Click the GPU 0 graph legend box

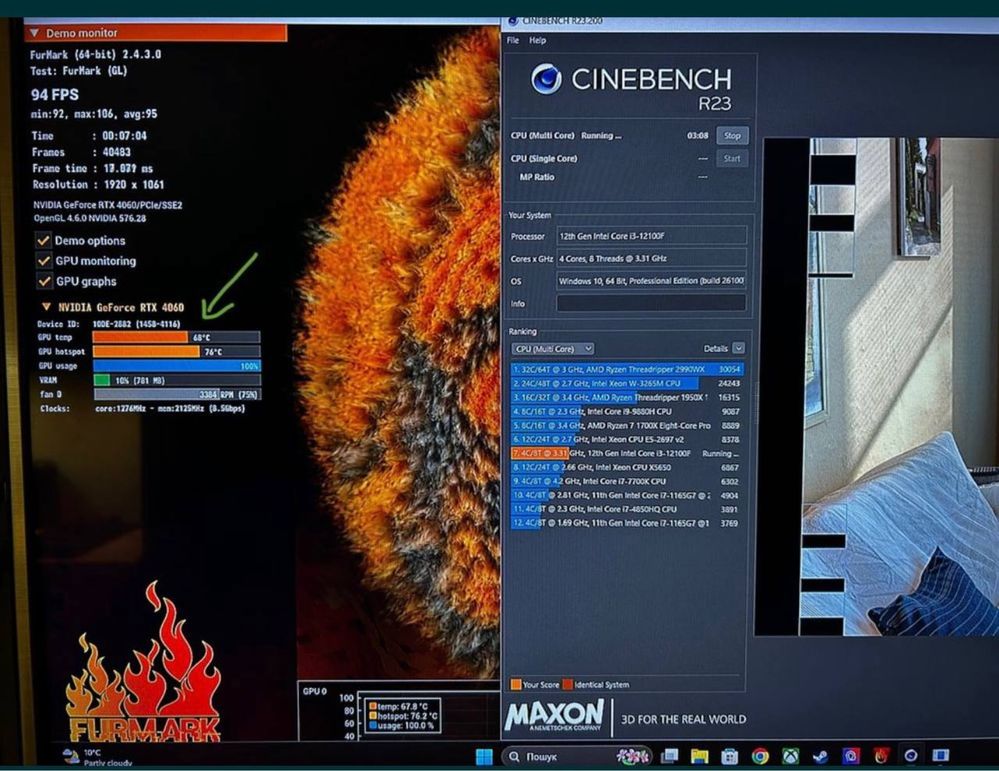pyautogui.click(x=402, y=716)
